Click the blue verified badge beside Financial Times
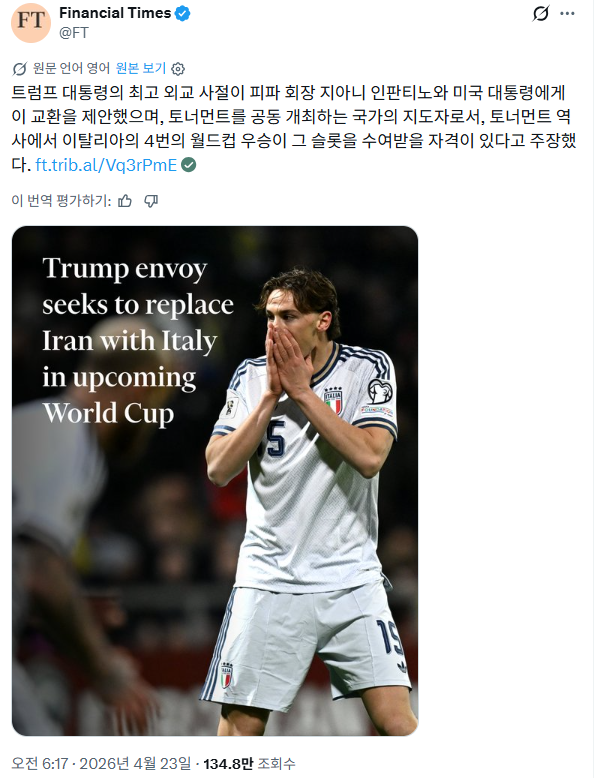Screen dimensions: 594x778 coord(183,14)
